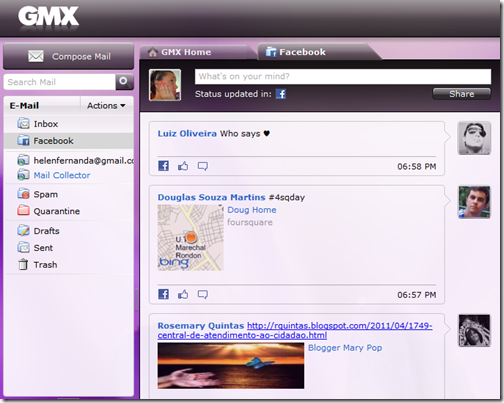Click the 06:58 PM timestamp

(417, 166)
